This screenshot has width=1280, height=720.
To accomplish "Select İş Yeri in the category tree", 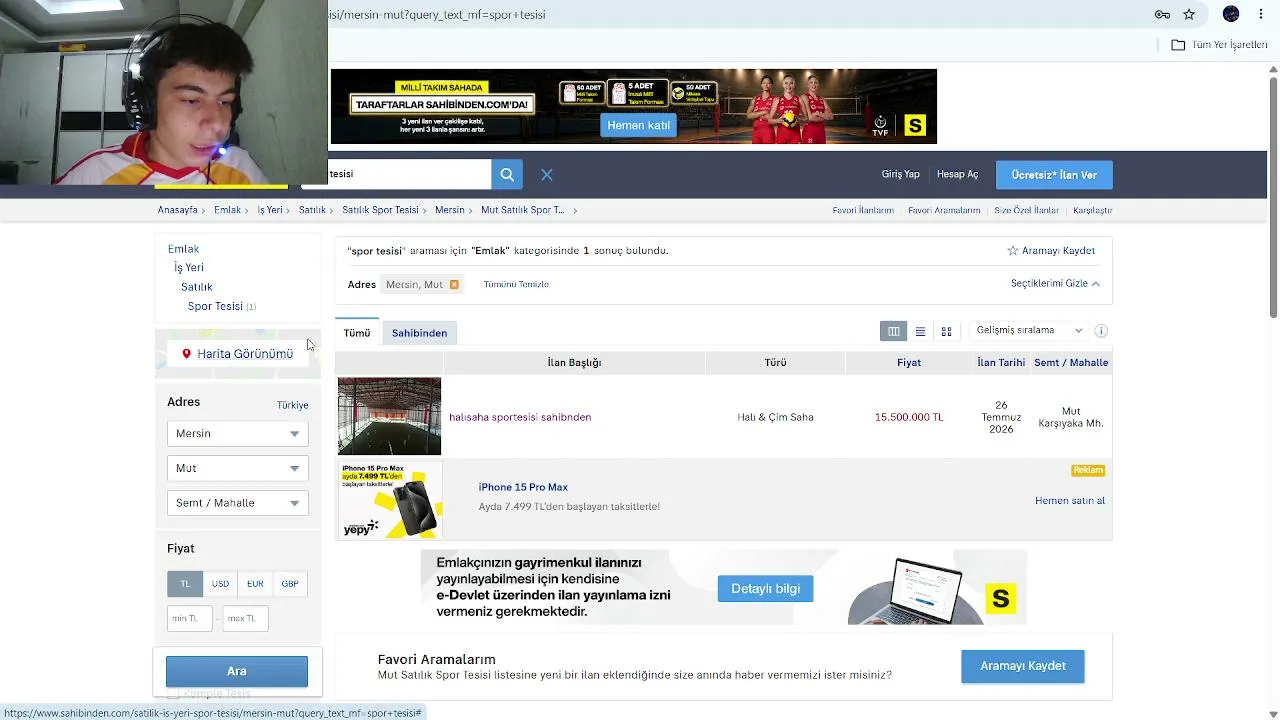I will tap(189, 268).
